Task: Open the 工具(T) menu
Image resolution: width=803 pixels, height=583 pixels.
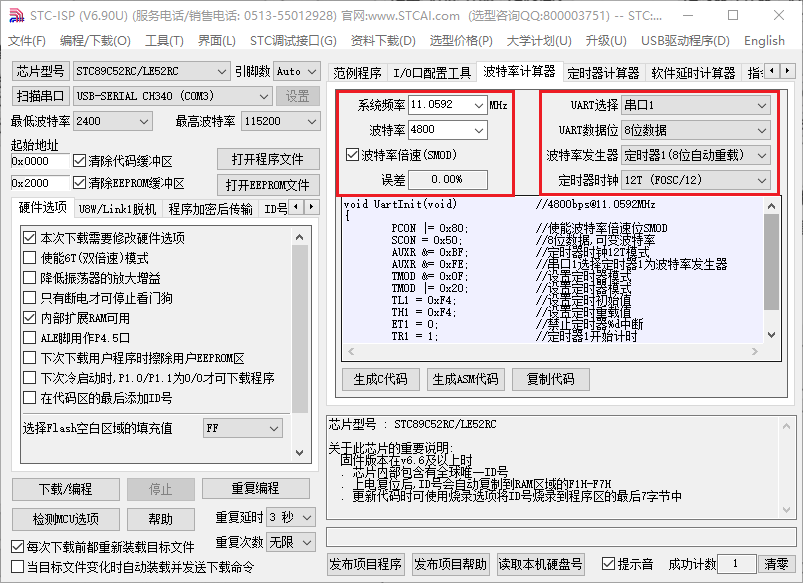Action: click(166, 41)
